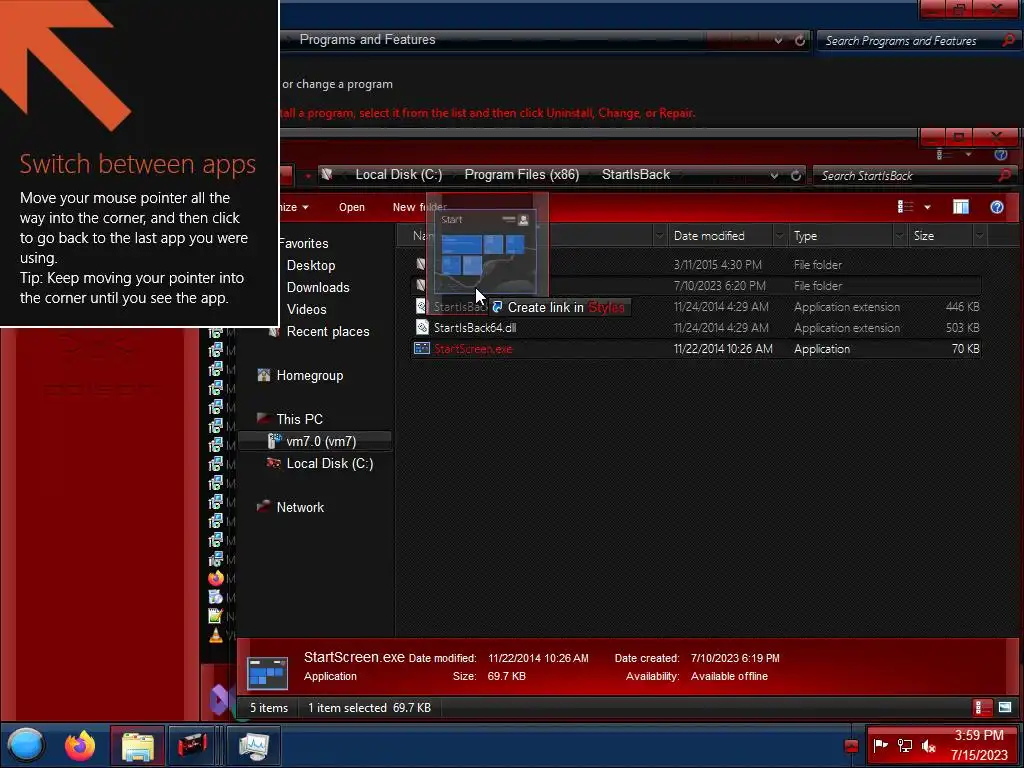Image resolution: width=1024 pixels, height=768 pixels.
Task: Open Videos in navigation pane
Action: [x=306, y=310]
